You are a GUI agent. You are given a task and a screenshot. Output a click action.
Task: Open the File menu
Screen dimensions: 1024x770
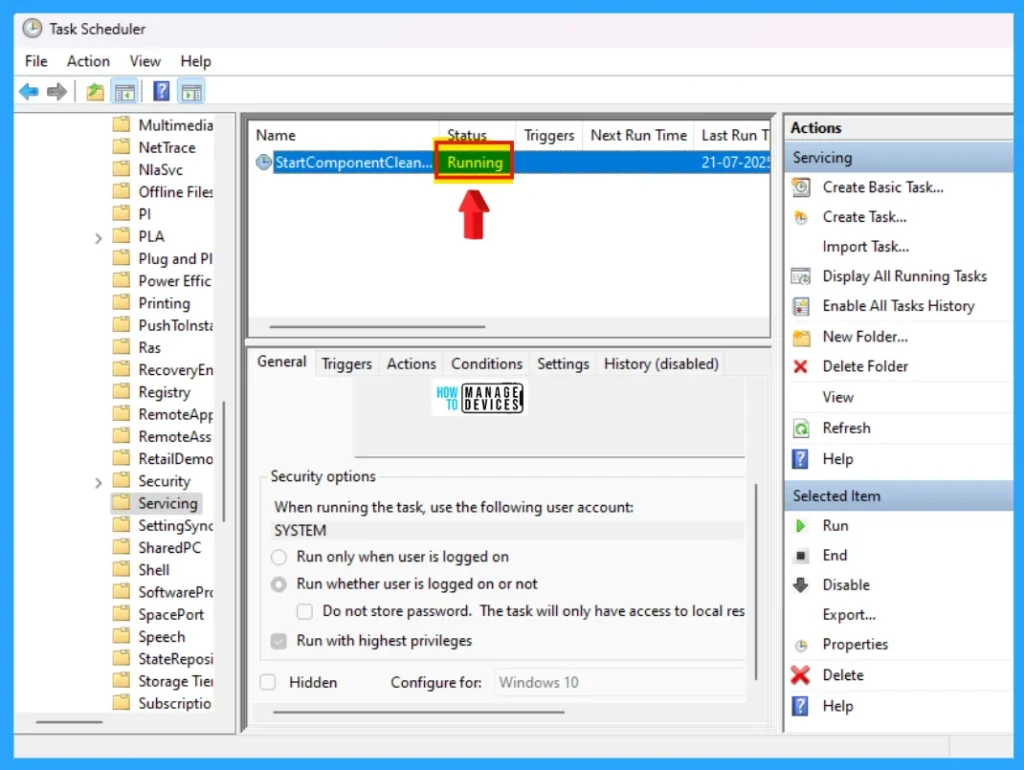pos(36,61)
